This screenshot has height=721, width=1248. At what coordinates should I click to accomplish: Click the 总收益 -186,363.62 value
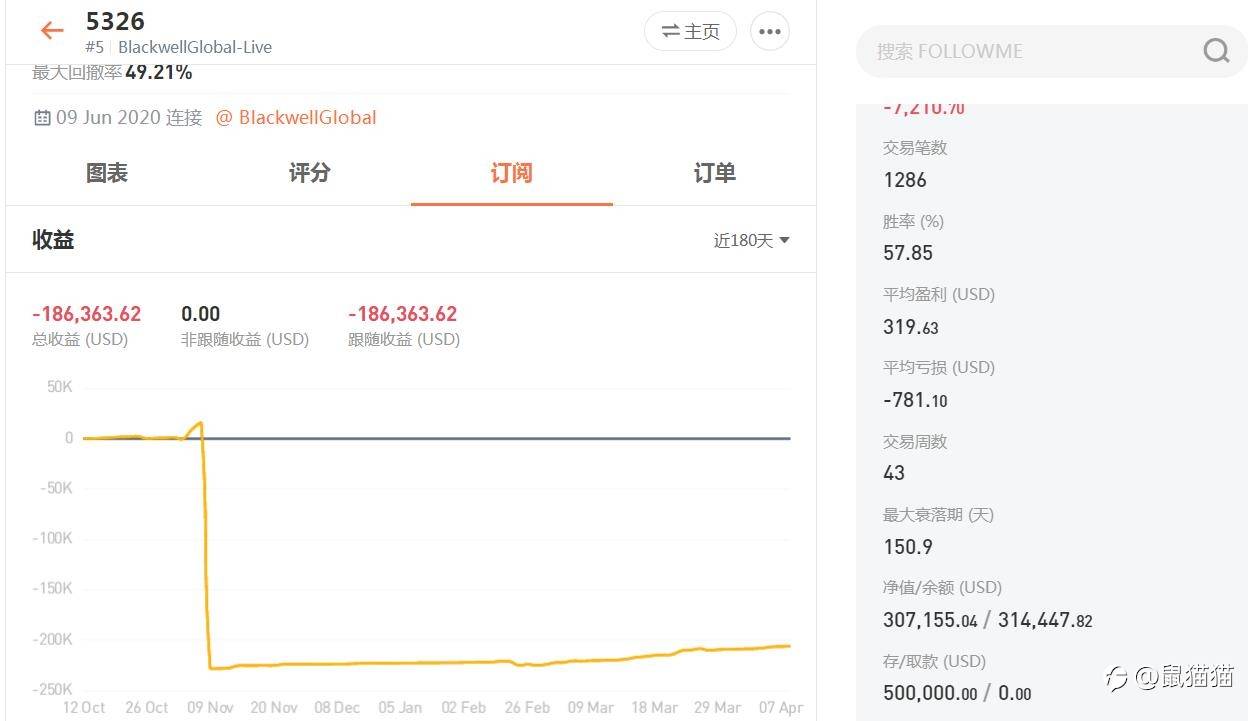click(x=87, y=314)
